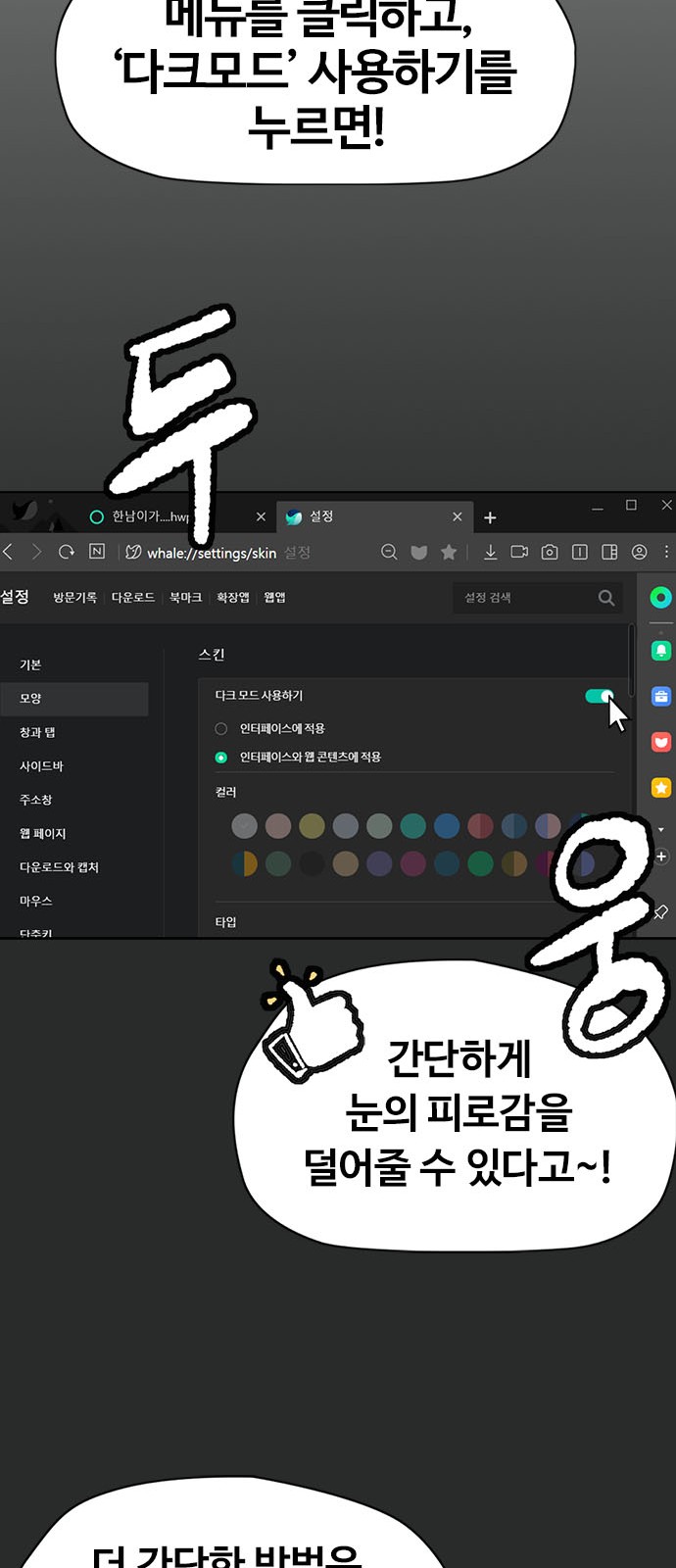
Task: Pick the black color swatch
Action: [x=312, y=863]
